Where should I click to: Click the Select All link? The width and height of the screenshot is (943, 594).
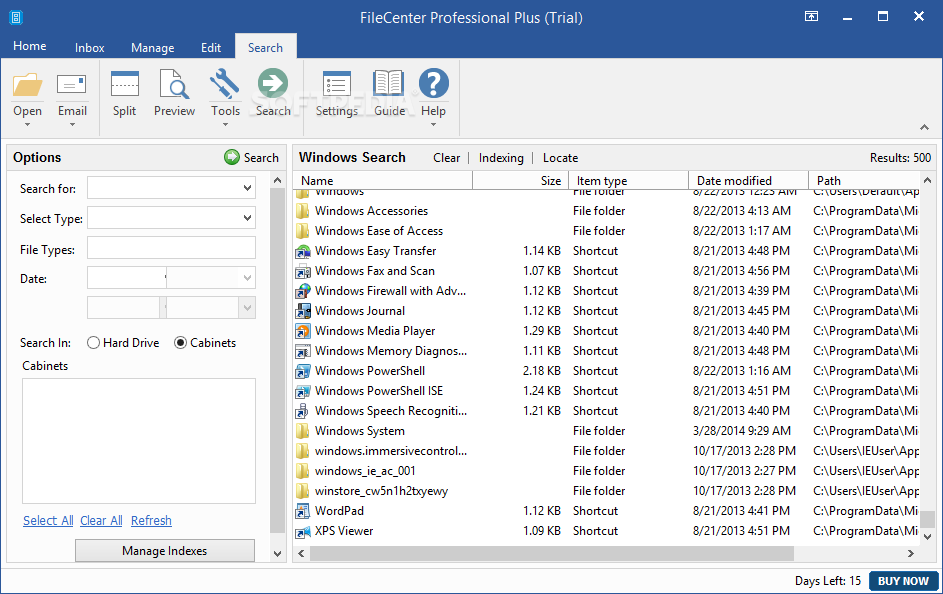pos(48,521)
